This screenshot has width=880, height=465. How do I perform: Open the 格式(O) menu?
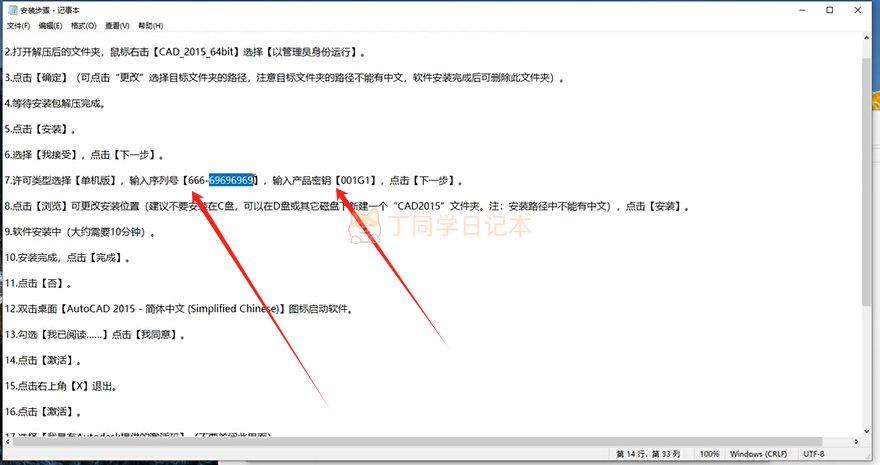tap(84, 26)
